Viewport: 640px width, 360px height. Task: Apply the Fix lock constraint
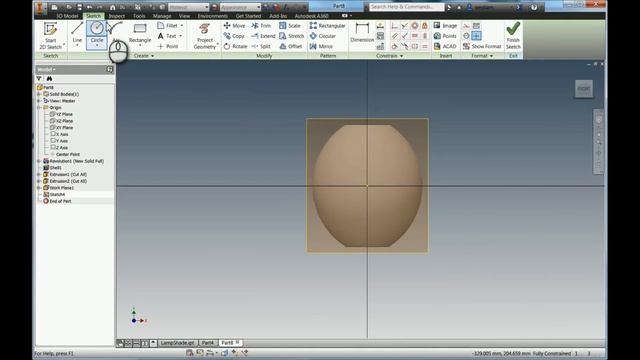point(424,26)
